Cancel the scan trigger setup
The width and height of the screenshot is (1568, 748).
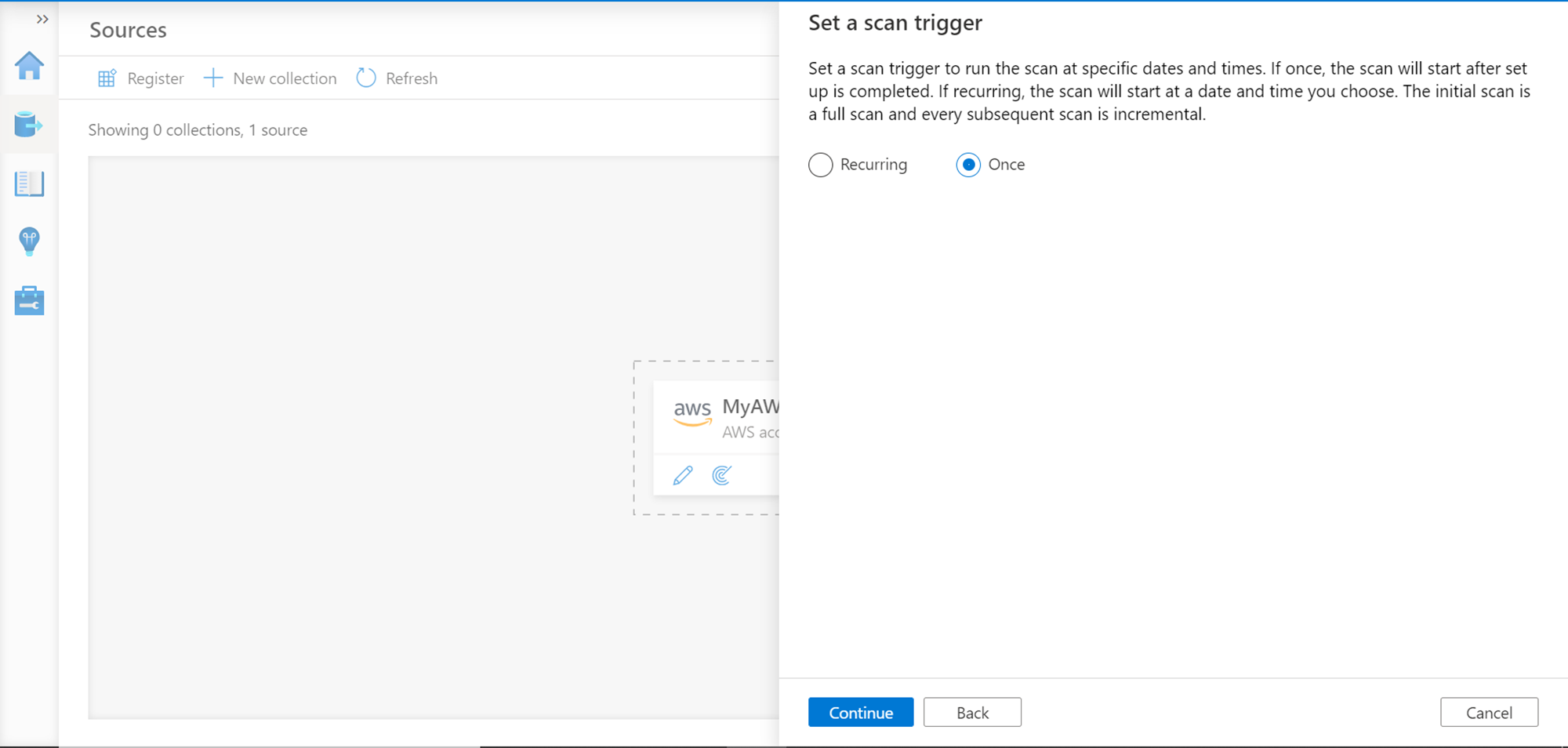point(1489,712)
